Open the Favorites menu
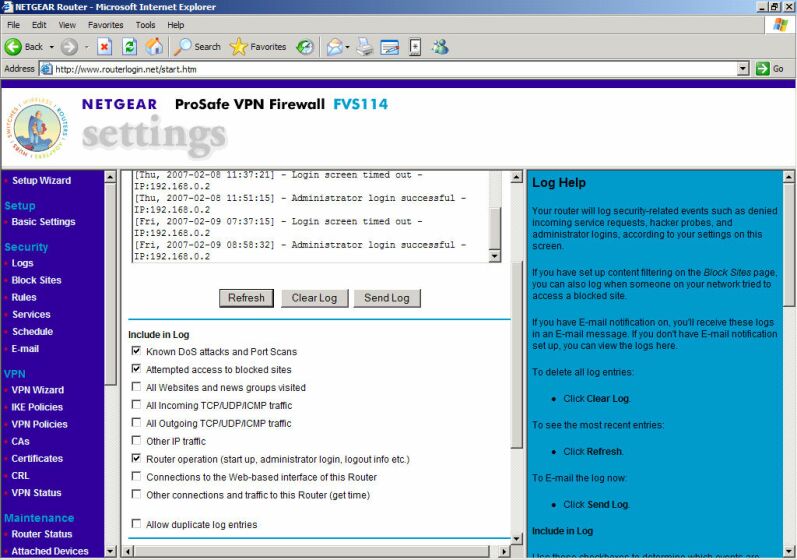The height and width of the screenshot is (560, 797). point(105,25)
